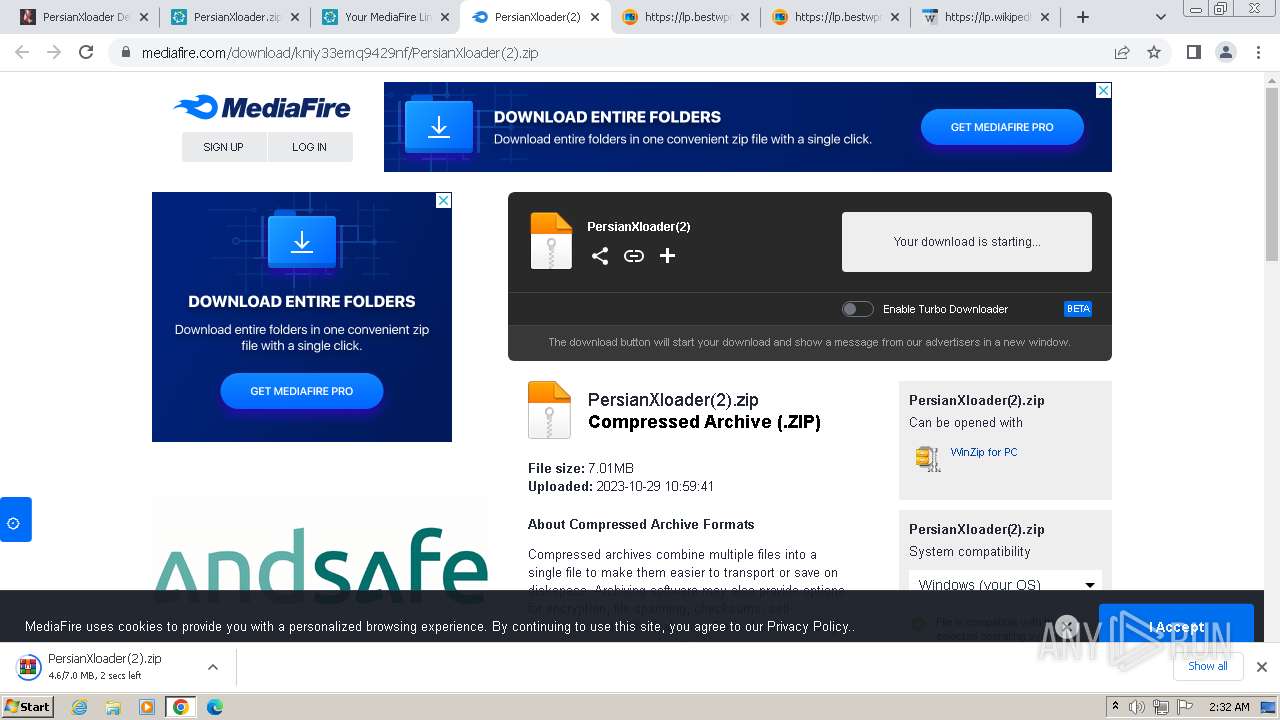Click LOG IN button
Screen dimensions: 1280x720
[x=309, y=147]
